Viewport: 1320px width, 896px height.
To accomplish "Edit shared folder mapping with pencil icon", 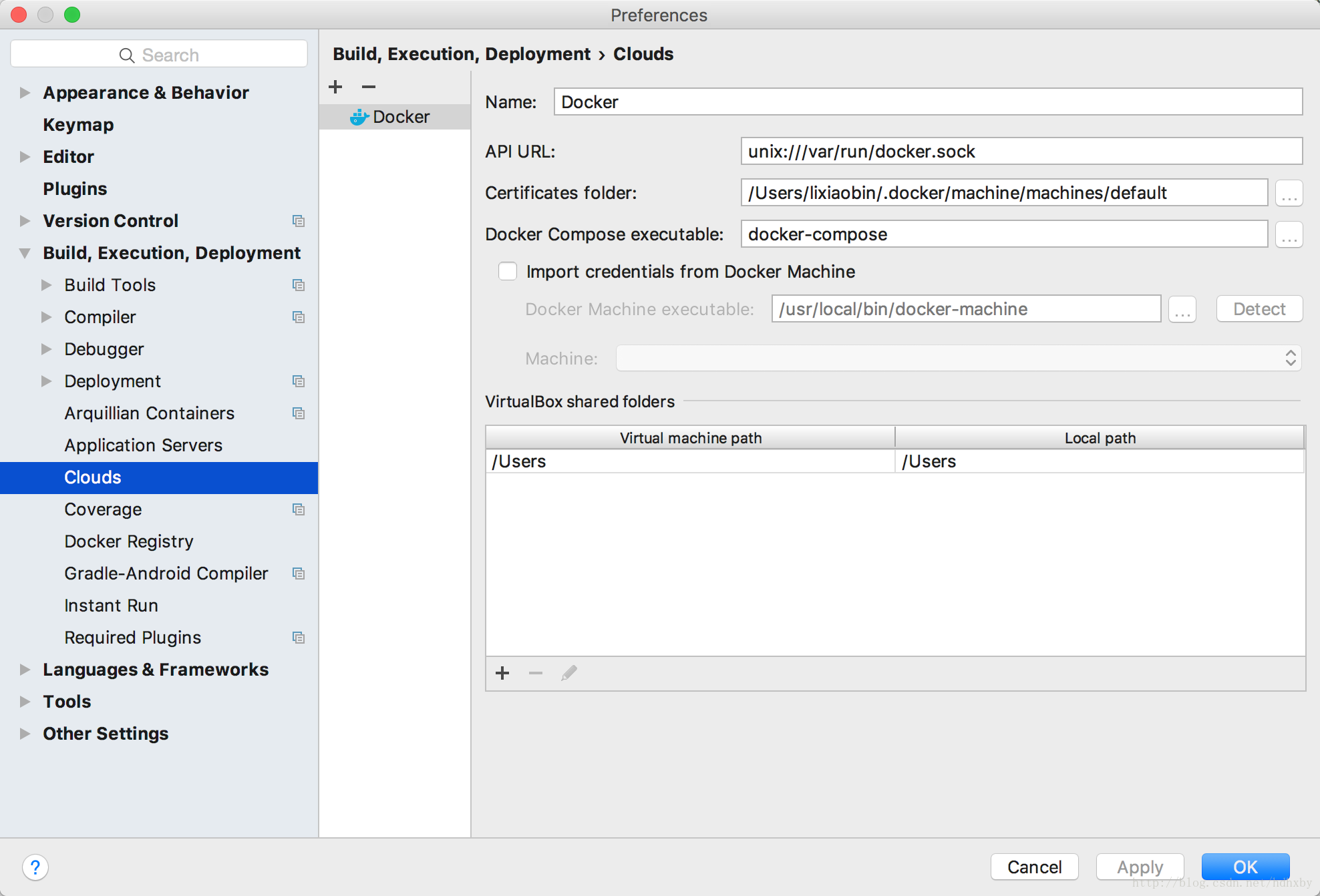I will (x=569, y=673).
